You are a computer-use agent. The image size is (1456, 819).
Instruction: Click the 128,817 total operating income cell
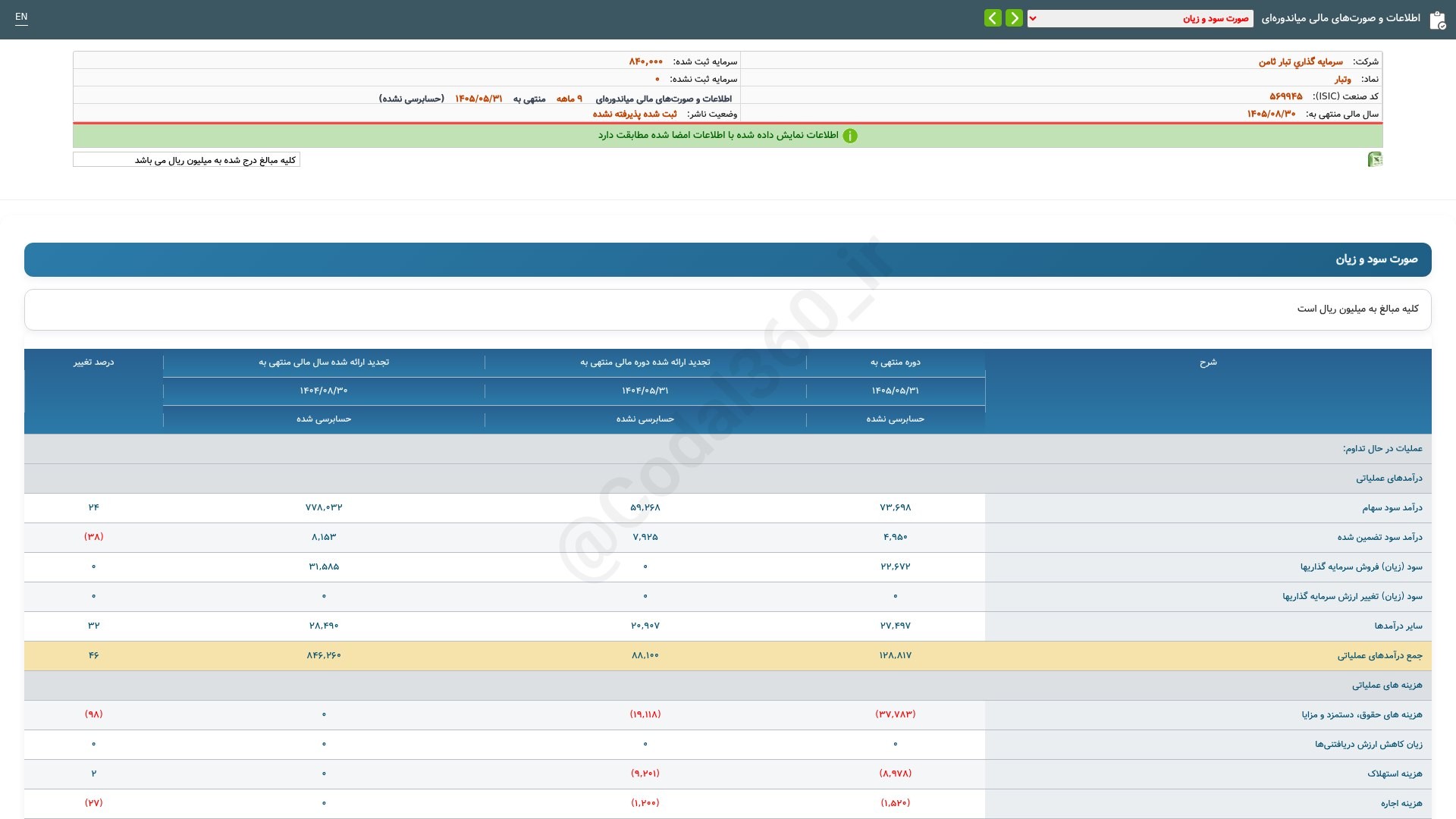coord(896,656)
